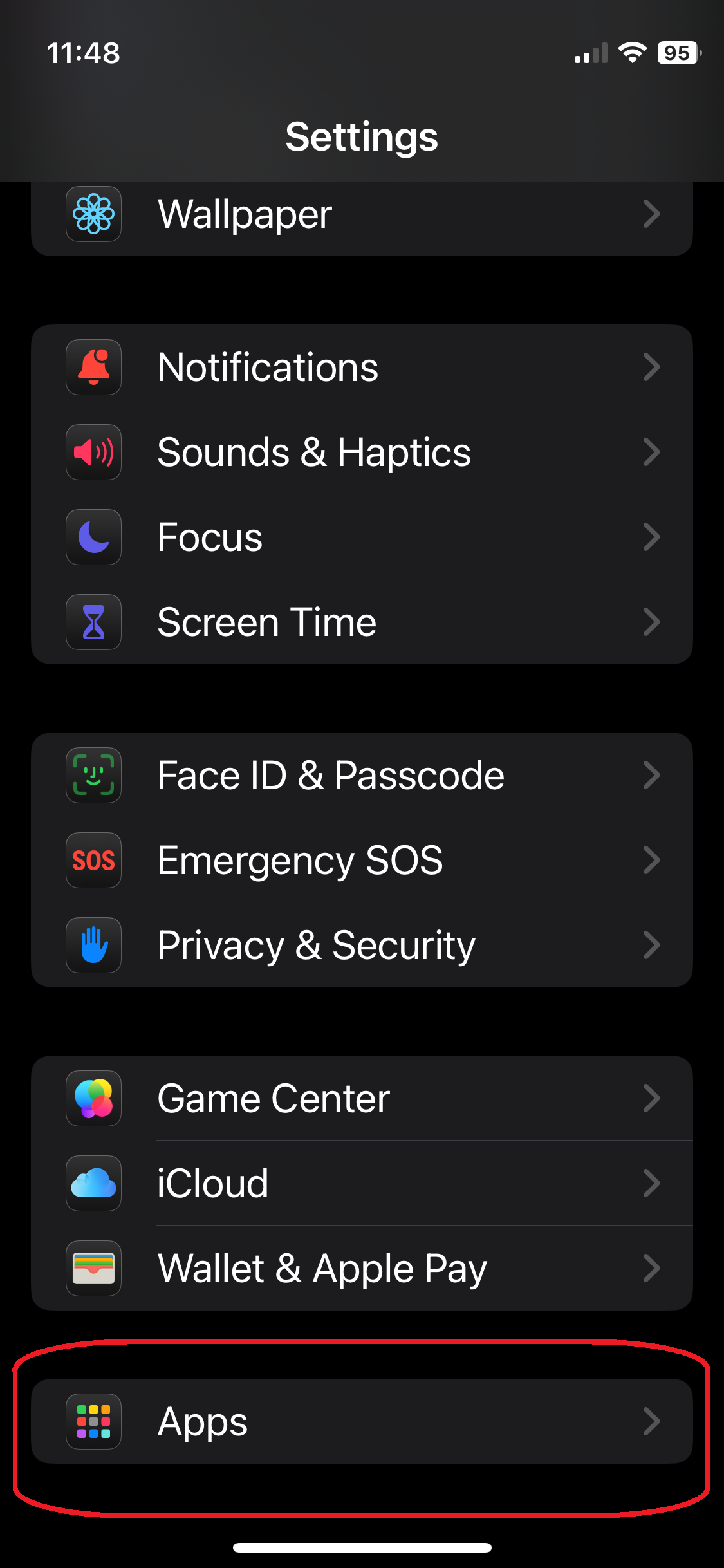Tap the Face ID green face icon

(x=93, y=775)
